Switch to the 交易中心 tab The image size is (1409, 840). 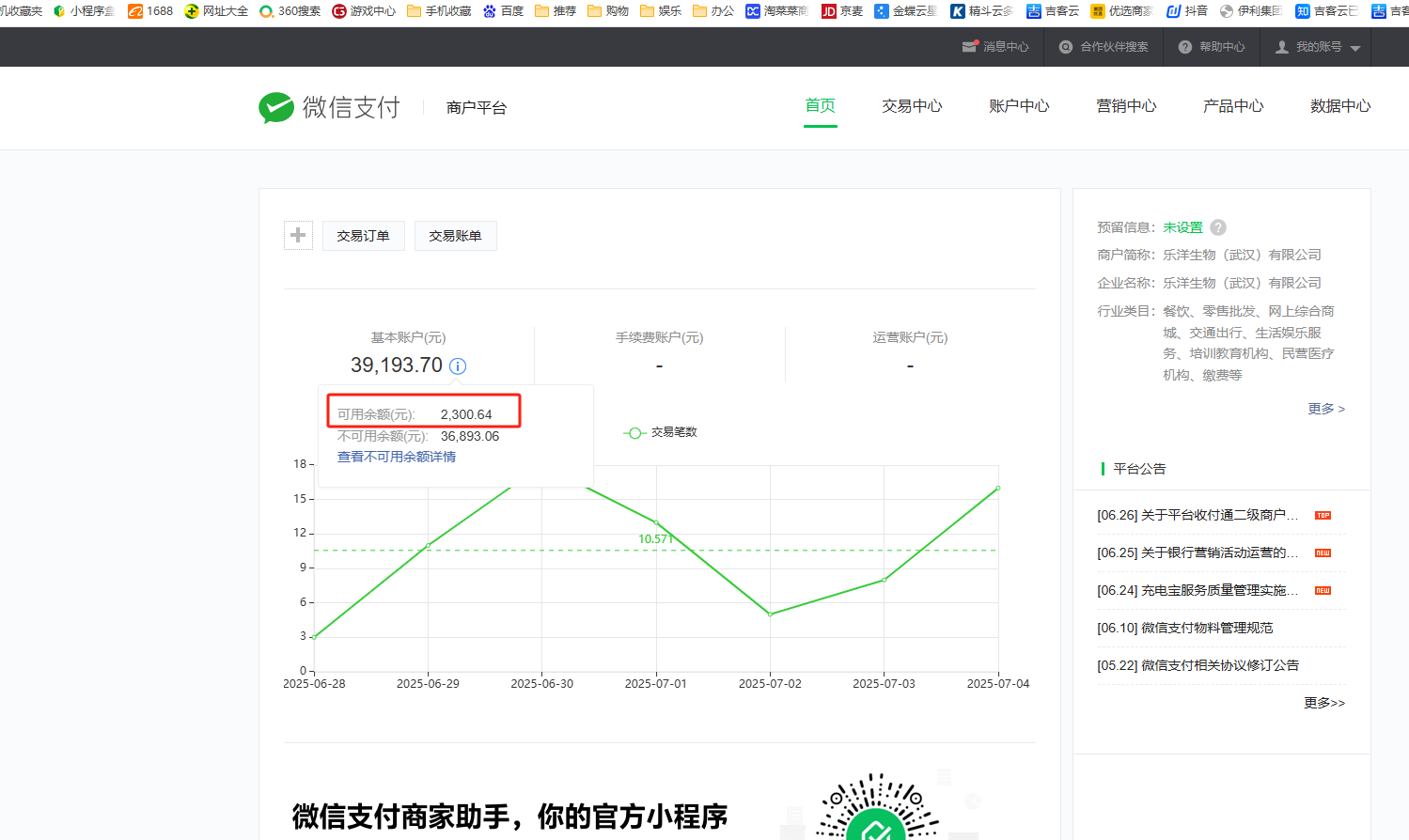coord(912,106)
